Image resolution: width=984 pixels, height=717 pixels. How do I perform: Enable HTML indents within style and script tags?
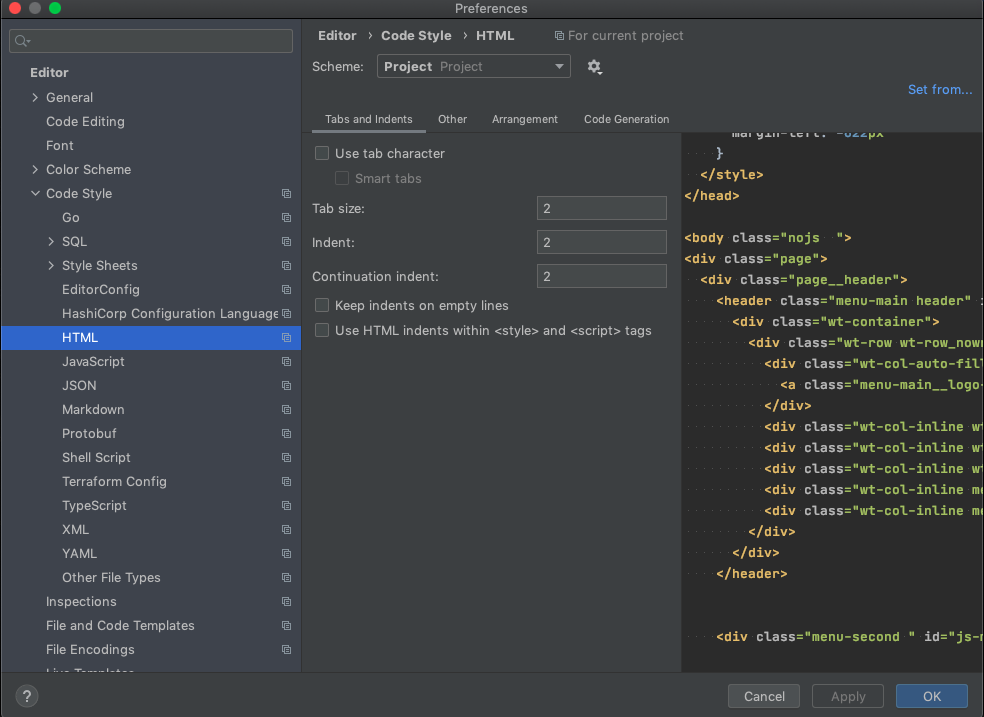pyautogui.click(x=322, y=330)
